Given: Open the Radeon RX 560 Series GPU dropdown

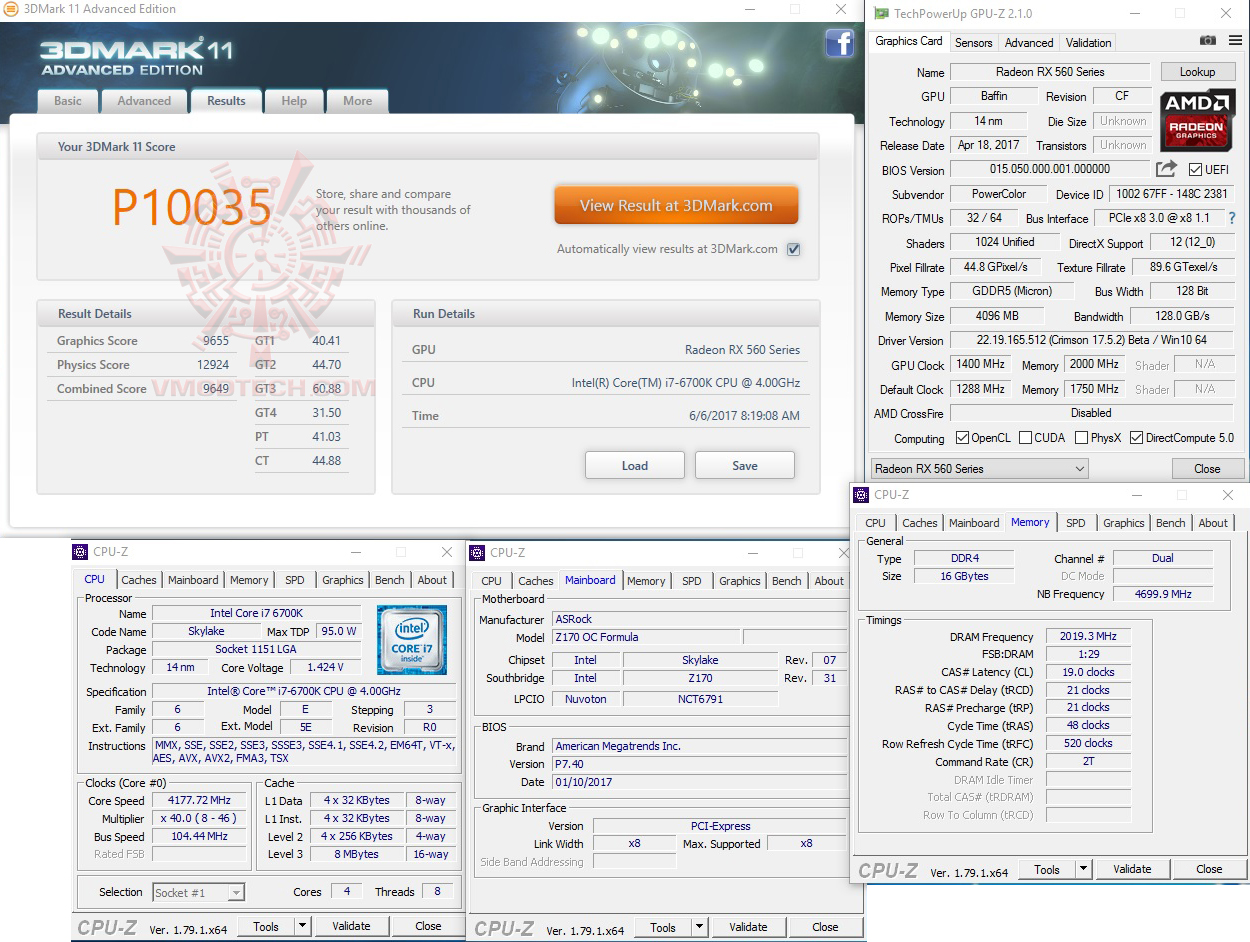Looking at the screenshot, I should pyautogui.click(x=979, y=468).
